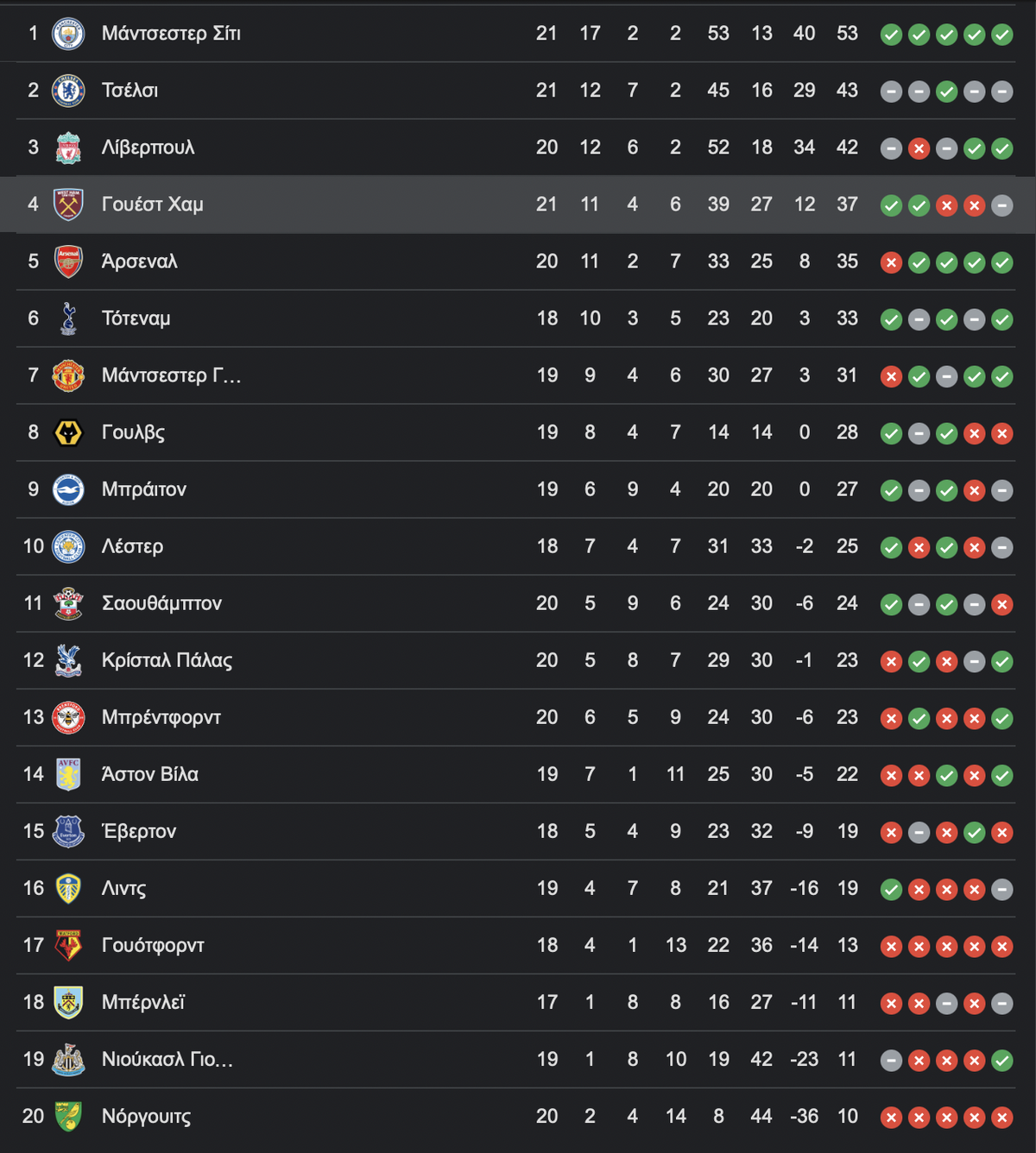The width and height of the screenshot is (1036, 1153).
Task: Click the Manchester City club crest
Action: click(x=68, y=34)
